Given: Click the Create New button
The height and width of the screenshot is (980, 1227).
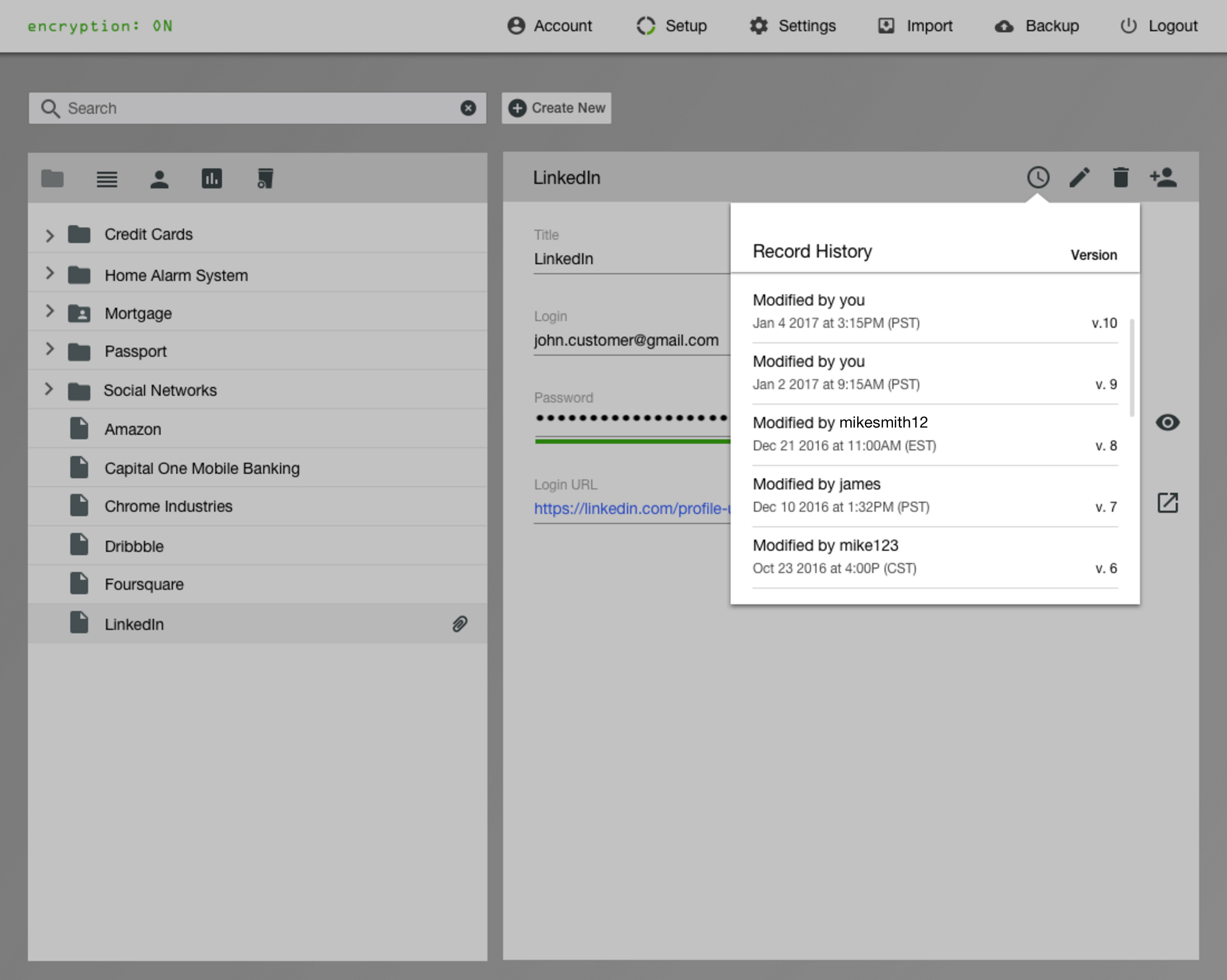Looking at the screenshot, I should click(x=556, y=108).
